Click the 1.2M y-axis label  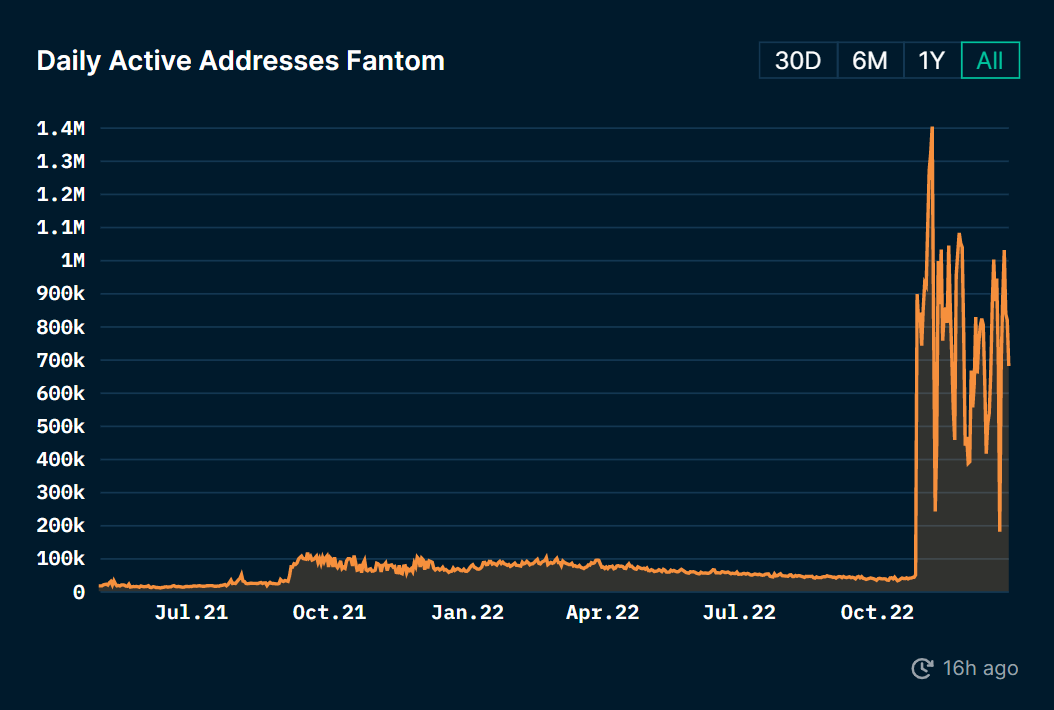coord(60,195)
